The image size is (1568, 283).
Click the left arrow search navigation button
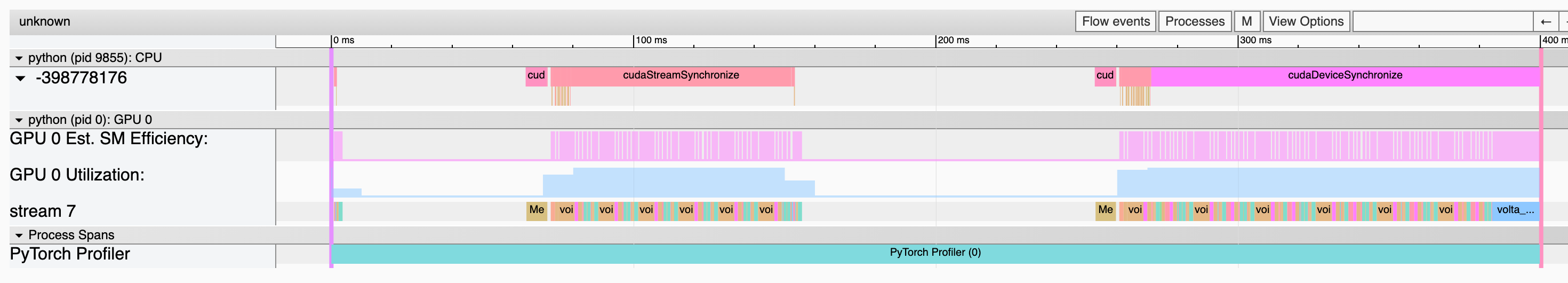[x=1546, y=21]
